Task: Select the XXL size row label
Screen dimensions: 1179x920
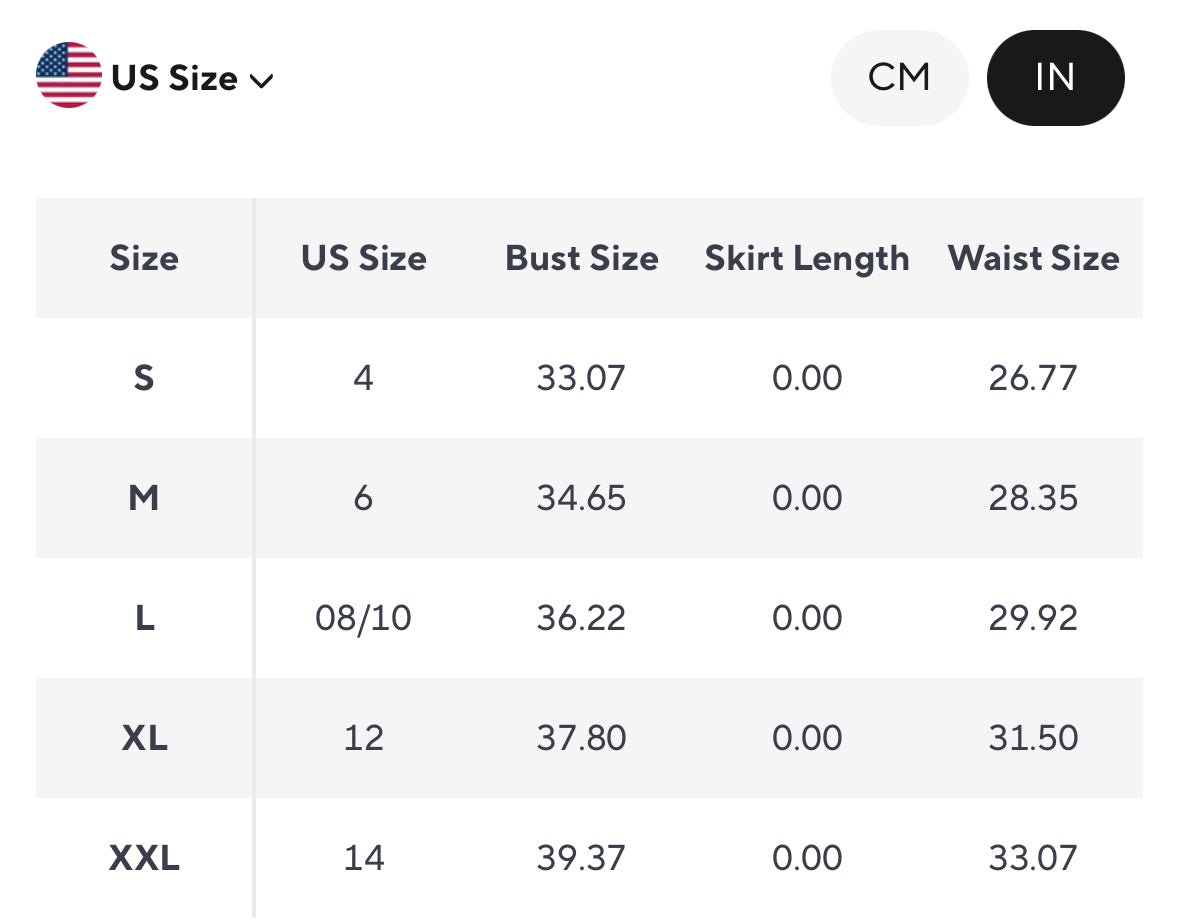Action: point(144,858)
